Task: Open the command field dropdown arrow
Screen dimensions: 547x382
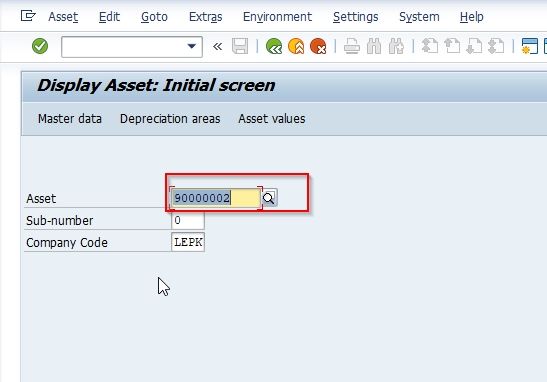Action: click(192, 46)
